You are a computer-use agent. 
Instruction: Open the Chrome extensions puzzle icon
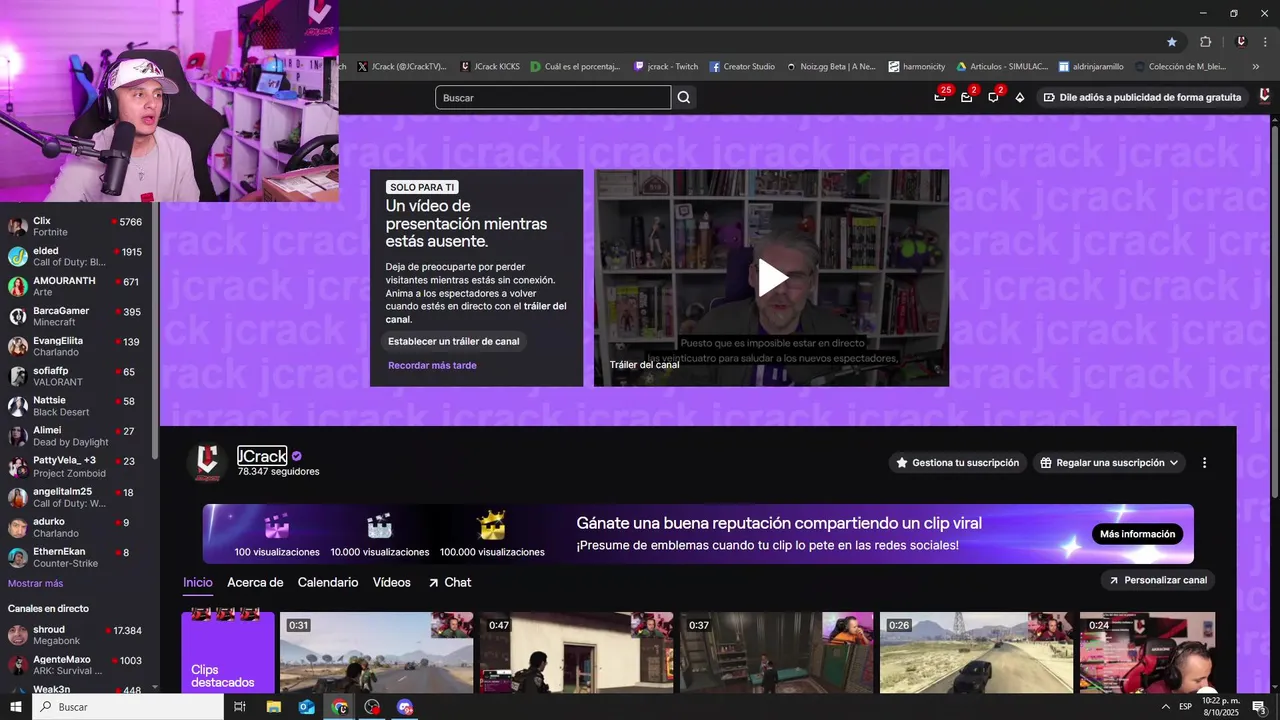click(x=1205, y=41)
